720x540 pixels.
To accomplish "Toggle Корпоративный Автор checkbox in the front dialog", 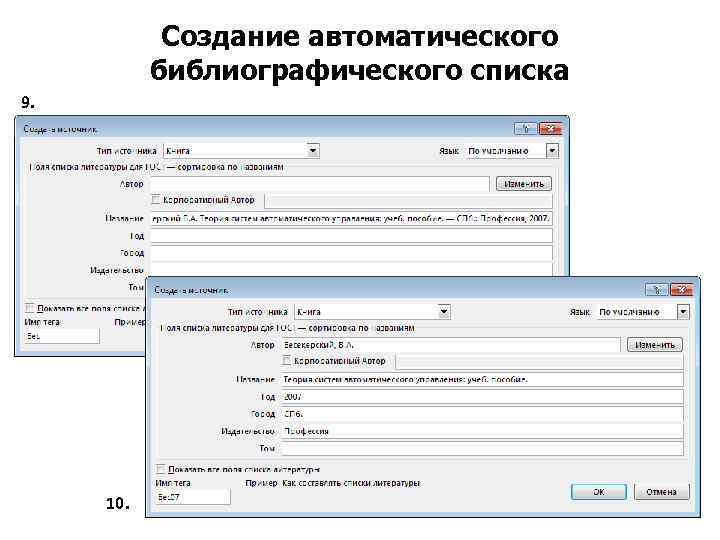I will (287, 361).
